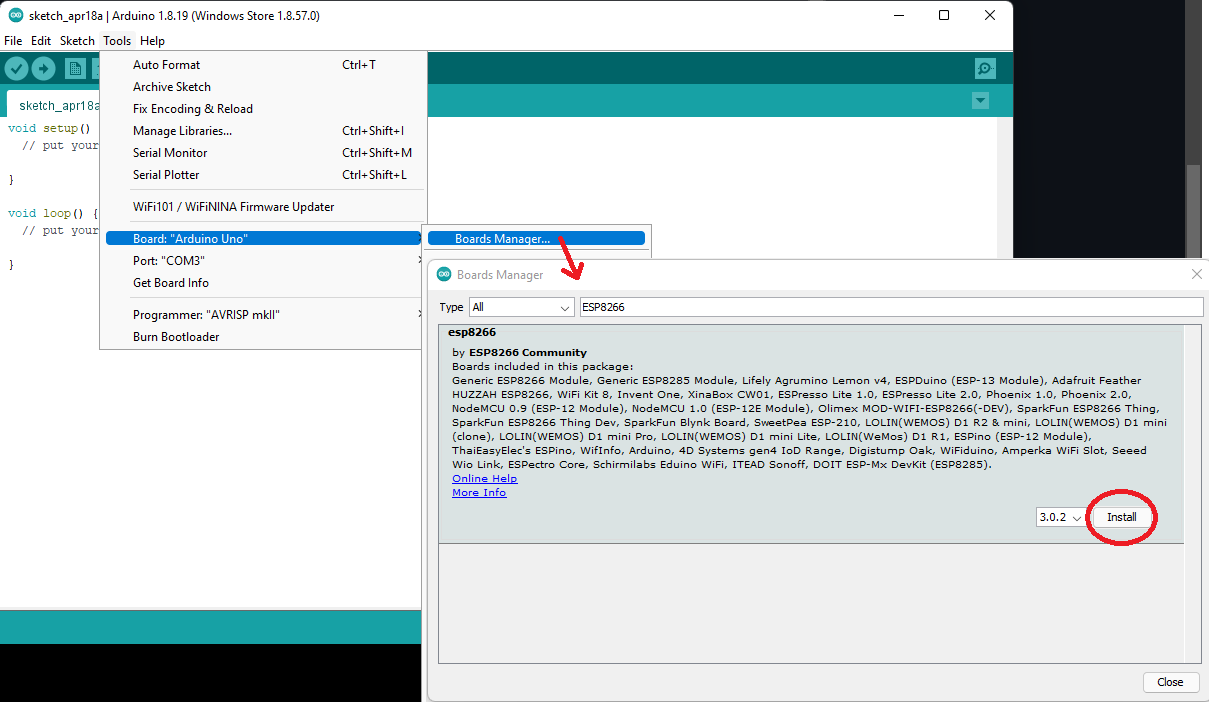This screenshot has width=1209, height=702.
Task: Open the Help menu
Action: 152,40
